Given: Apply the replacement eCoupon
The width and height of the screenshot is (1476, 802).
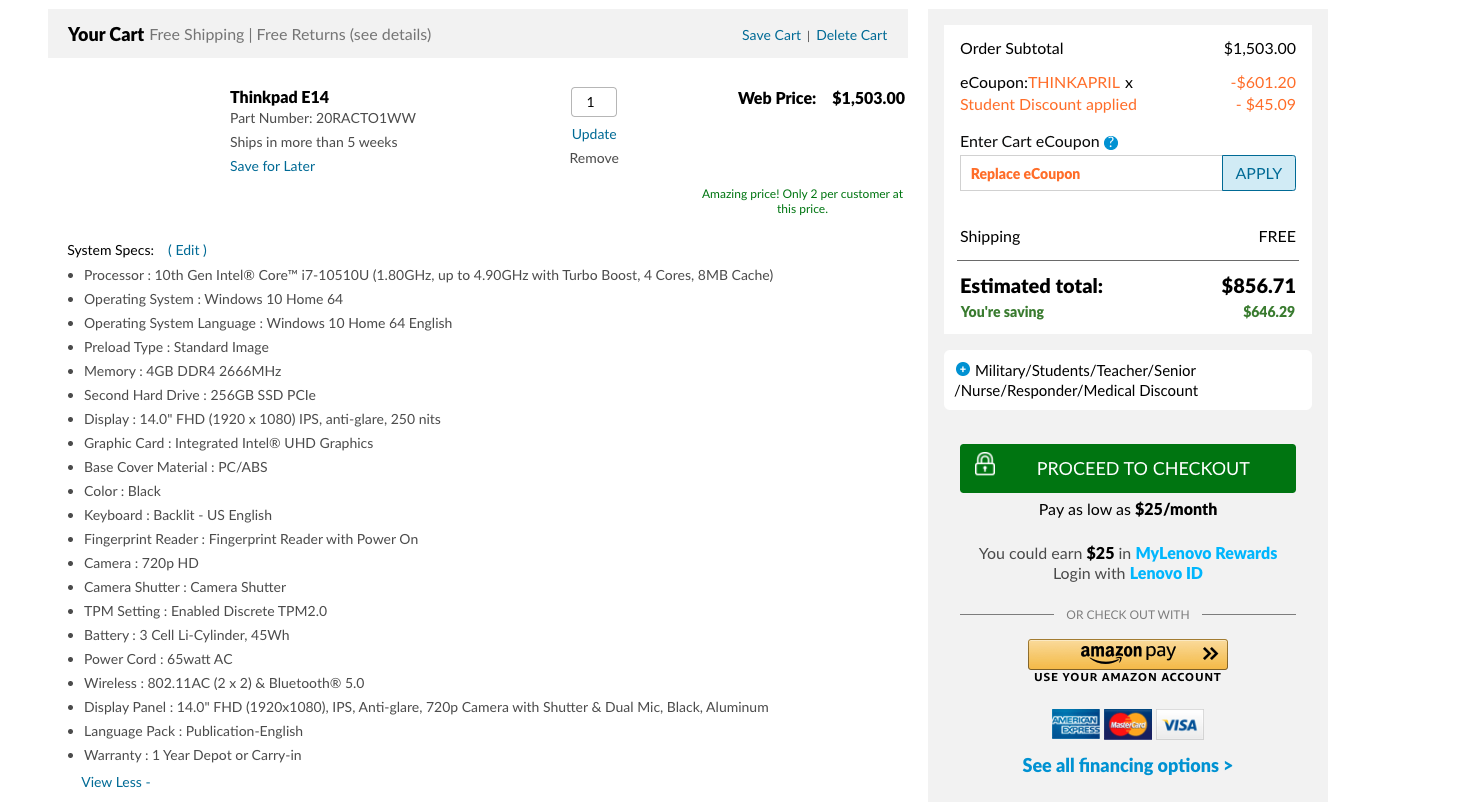Looking at the screenshot, I should pyautogui.click(x=1258, y=172).
